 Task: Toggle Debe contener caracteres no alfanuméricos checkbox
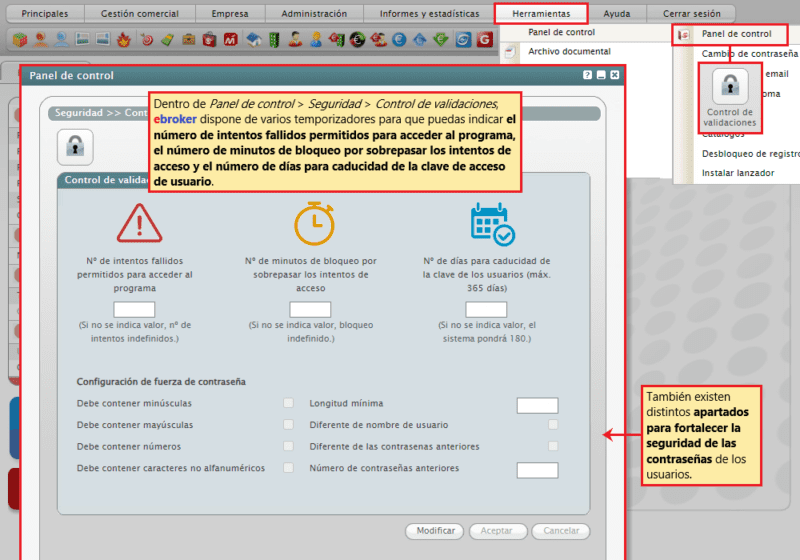[x=288, y=467]
